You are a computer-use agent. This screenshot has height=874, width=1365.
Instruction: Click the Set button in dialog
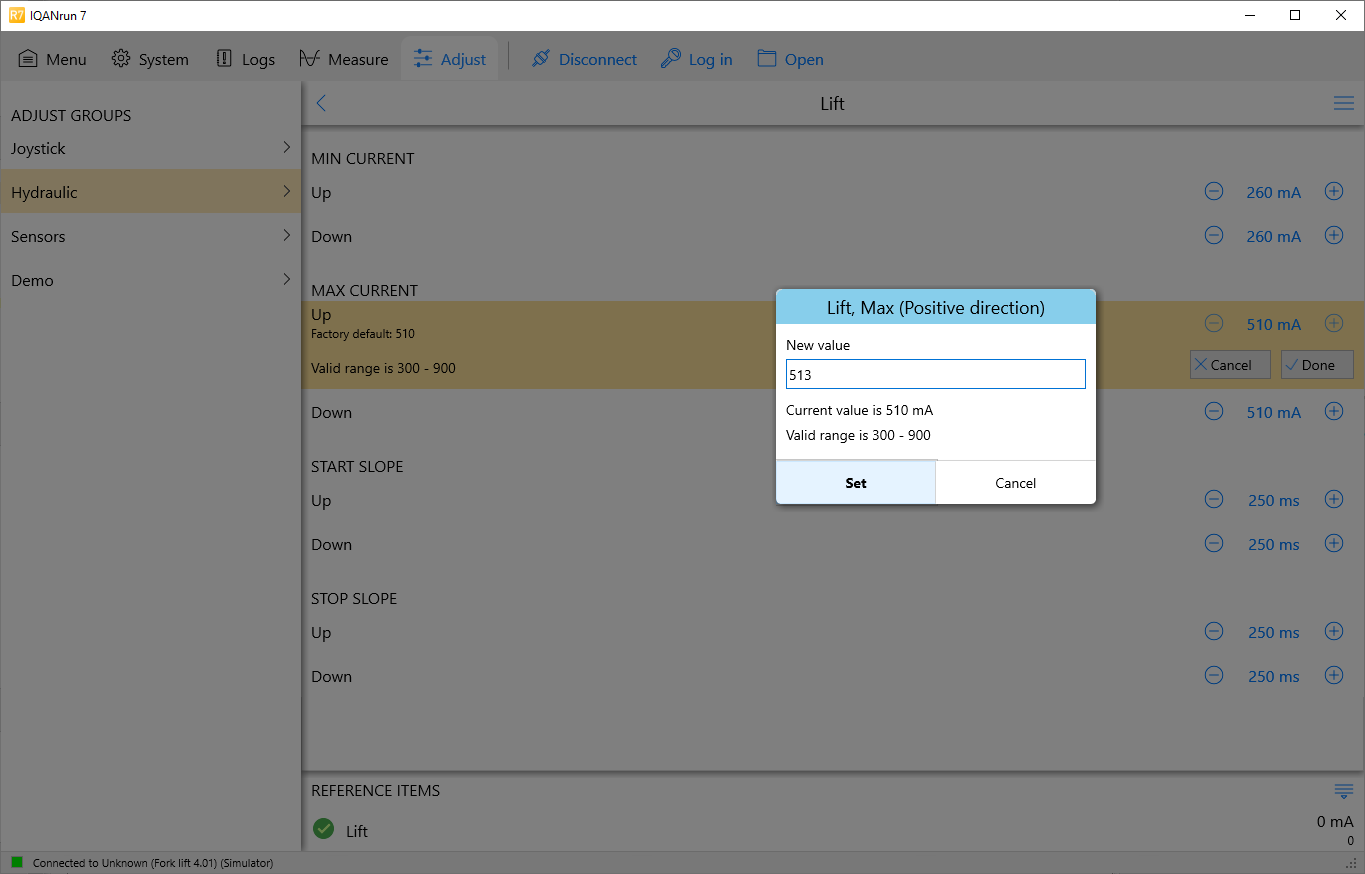[x=856, y=483]
